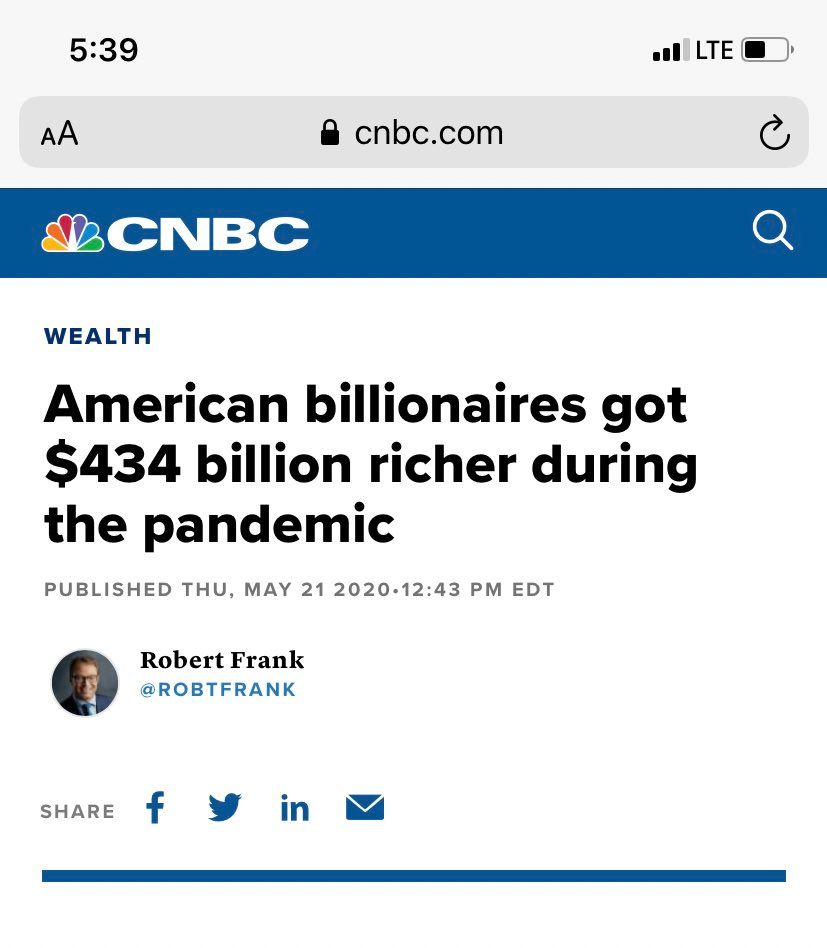Open the CNBC search magnifier

tap(772, 231)
